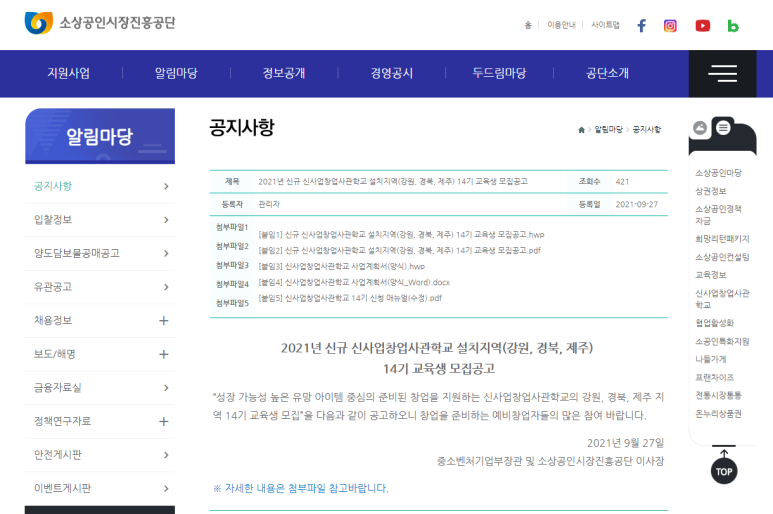The height and width of the screenshot is (514, 773).
Task: Open 프랜차이즈 quick link
Action: tap(714, 377)
